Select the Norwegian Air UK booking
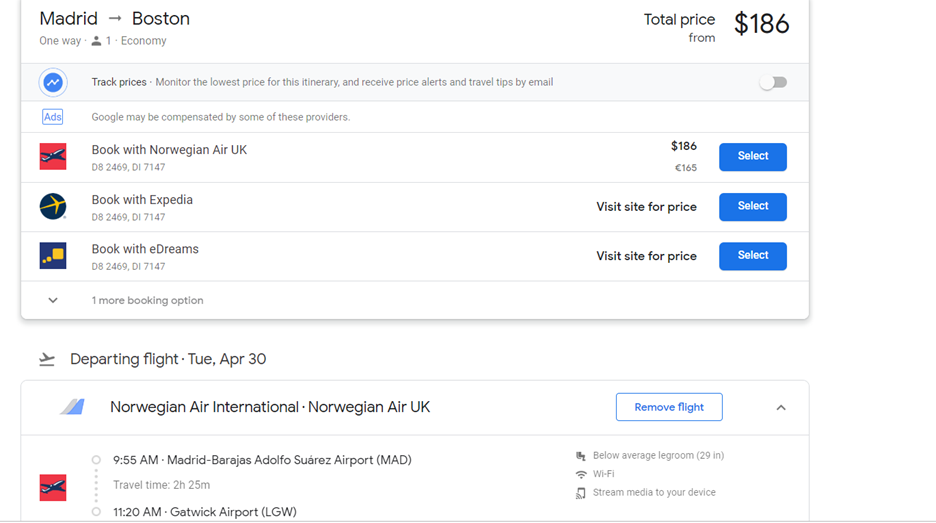Screen dimensions: 936x523 click(x=752, y=157)
